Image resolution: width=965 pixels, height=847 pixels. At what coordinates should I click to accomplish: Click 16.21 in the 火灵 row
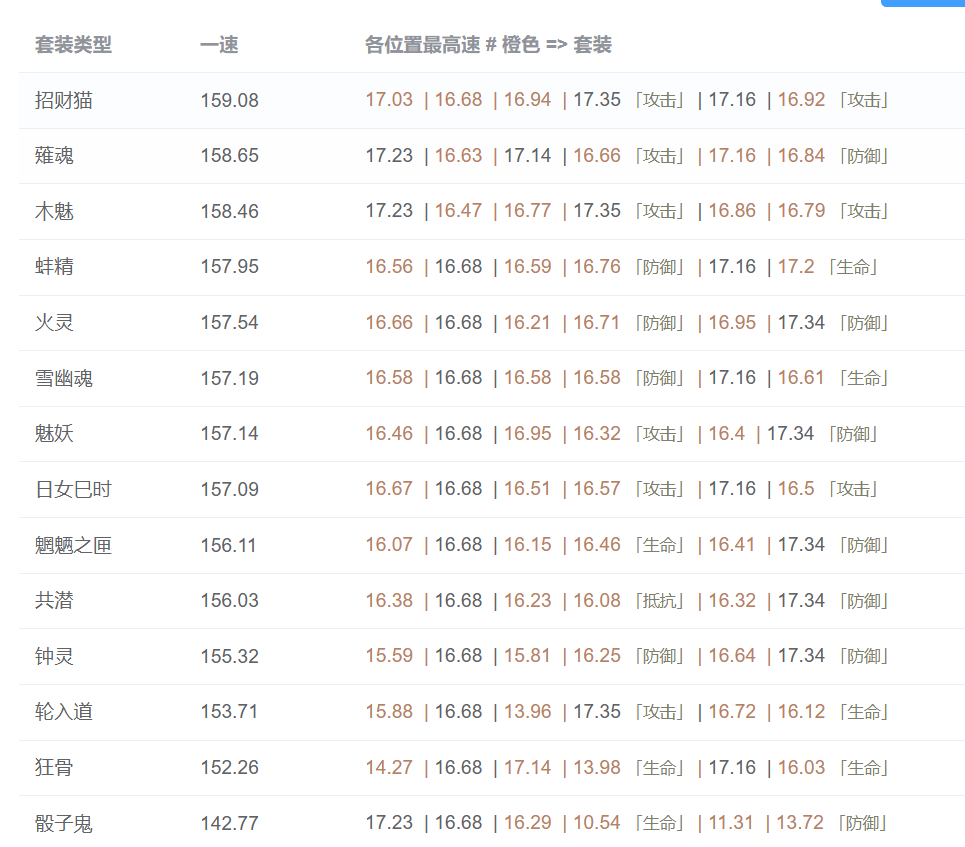click(527, 322)
